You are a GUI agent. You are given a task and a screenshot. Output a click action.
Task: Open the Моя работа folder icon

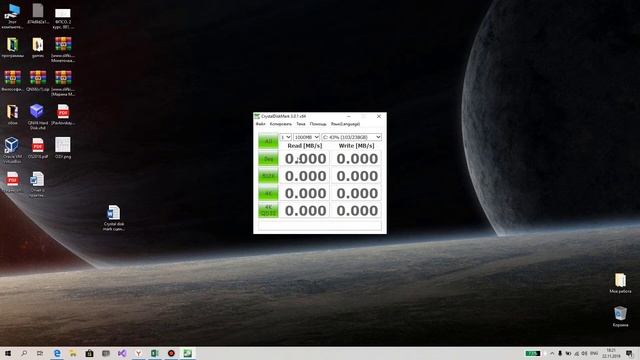click(620, 283)
